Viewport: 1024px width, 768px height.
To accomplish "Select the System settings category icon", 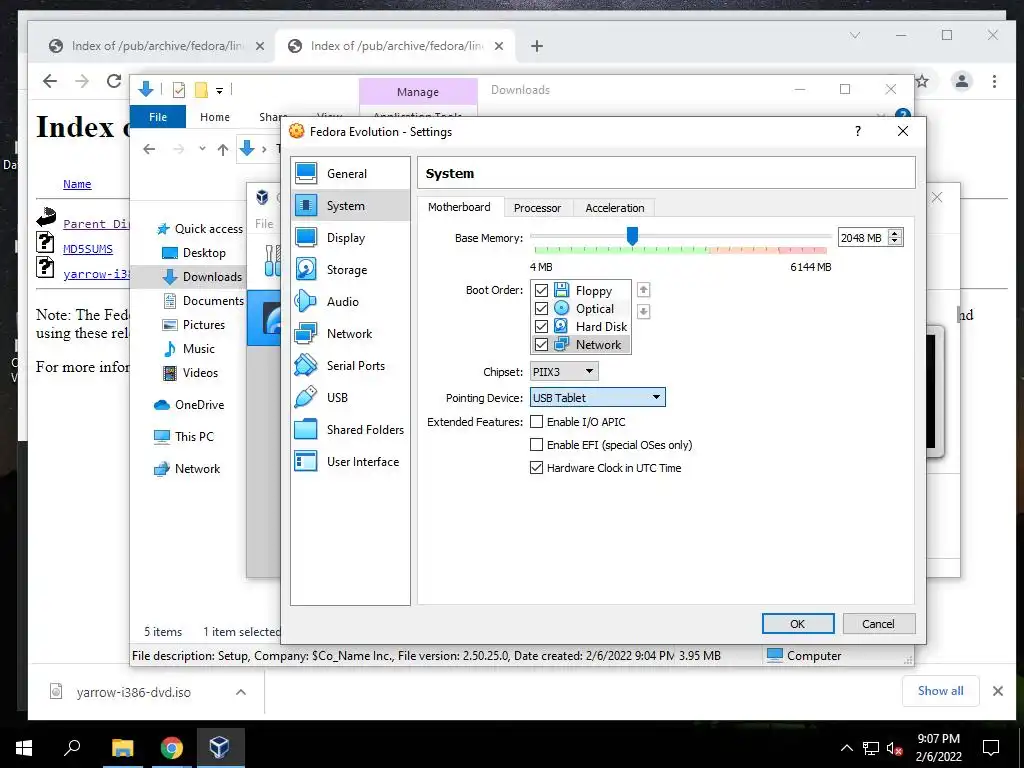I will (x=306, y=206).
